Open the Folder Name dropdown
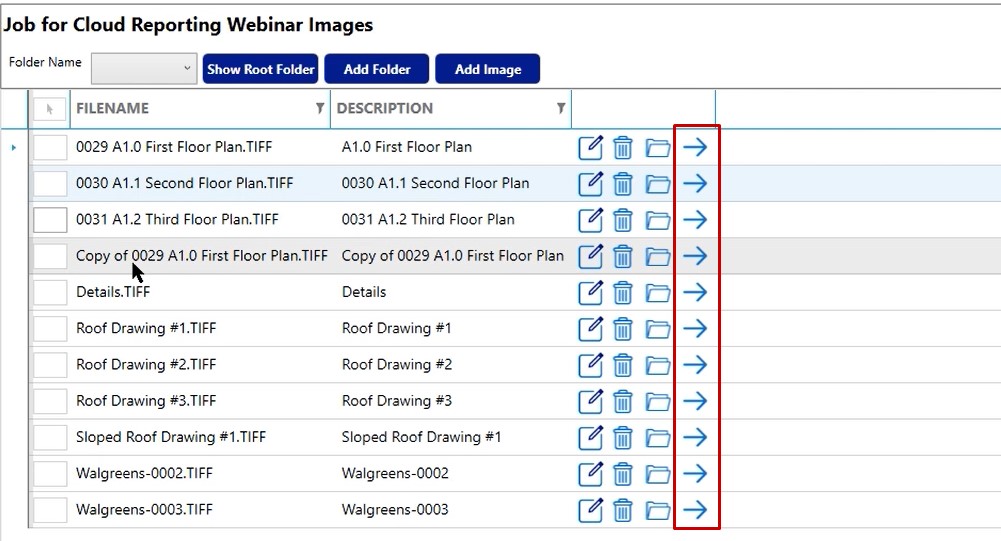The width and height of the screenshot is (1001, 541). (144, 69)
